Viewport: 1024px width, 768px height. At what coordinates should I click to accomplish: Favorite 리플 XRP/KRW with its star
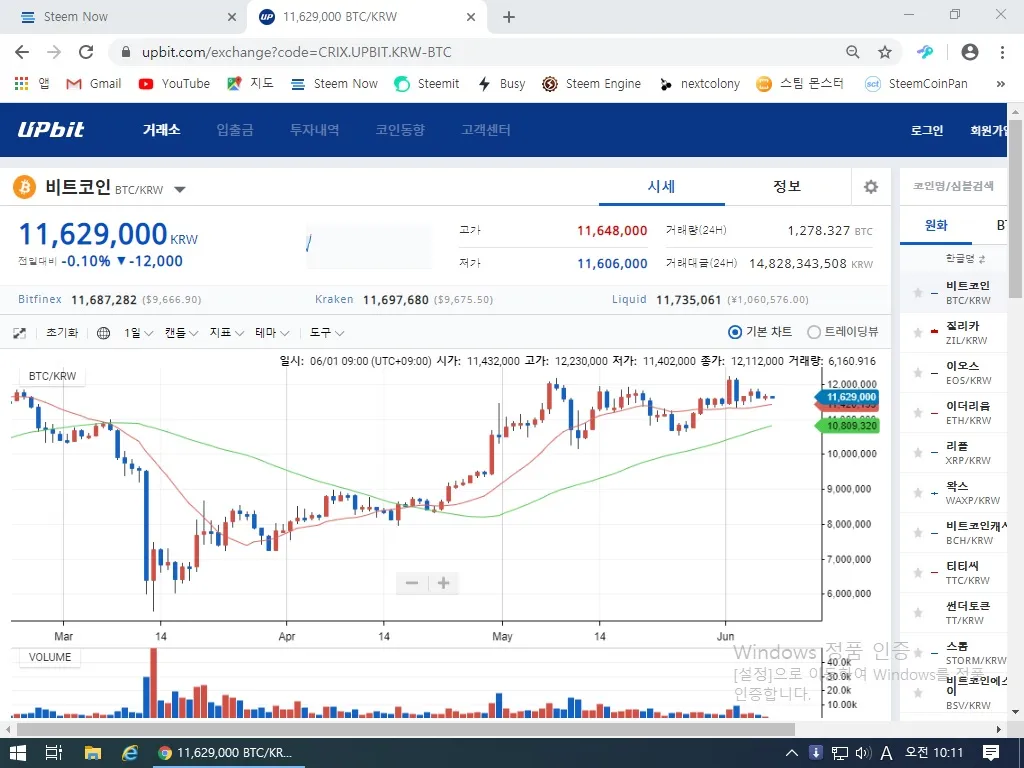click(x=918, y=453)
